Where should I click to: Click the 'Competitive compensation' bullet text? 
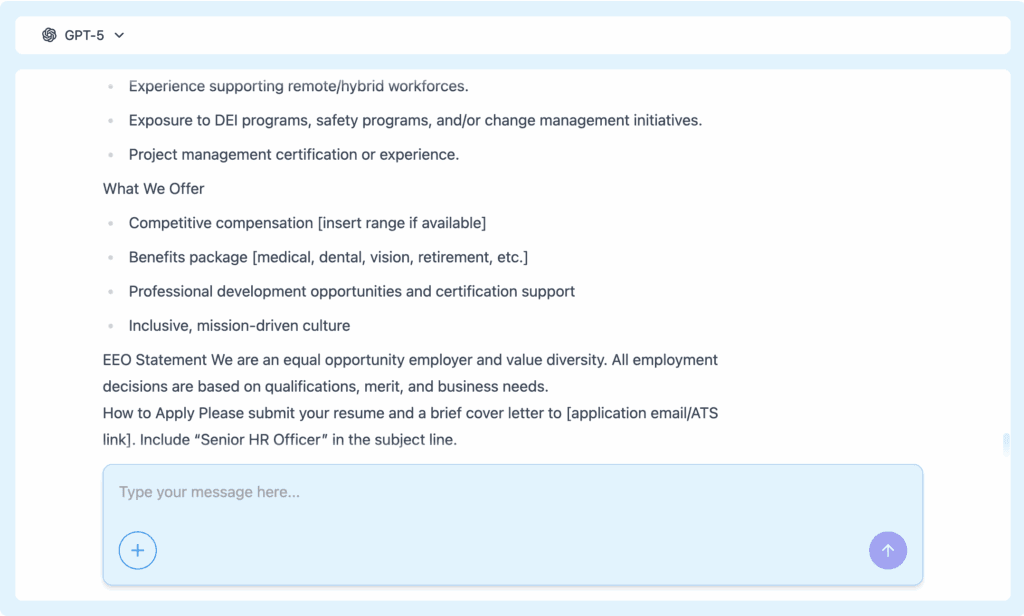221,222
